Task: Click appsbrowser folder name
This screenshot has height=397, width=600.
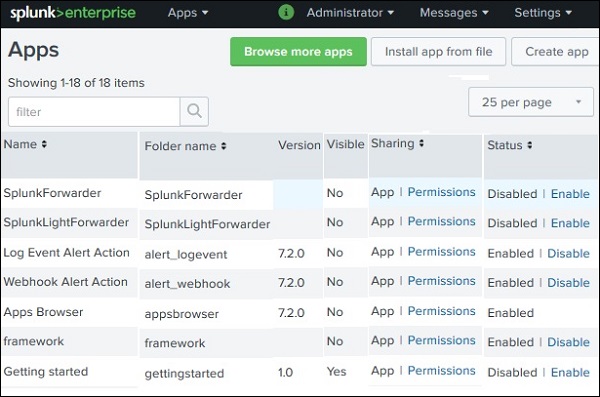Action: pos(182,314)
